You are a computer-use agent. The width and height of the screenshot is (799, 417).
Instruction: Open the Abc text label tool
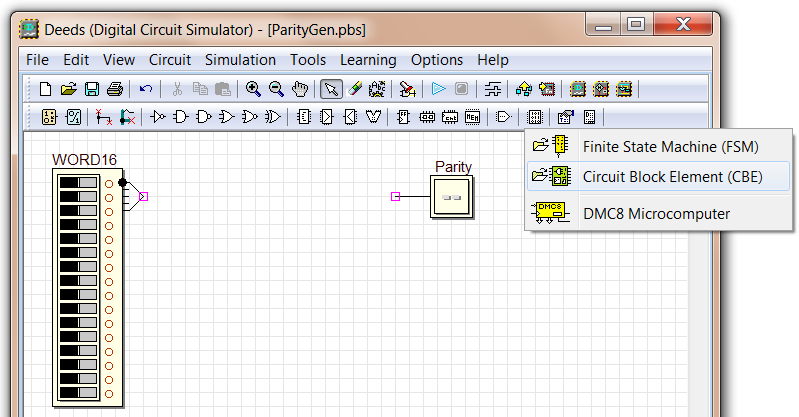coord(377,89)
